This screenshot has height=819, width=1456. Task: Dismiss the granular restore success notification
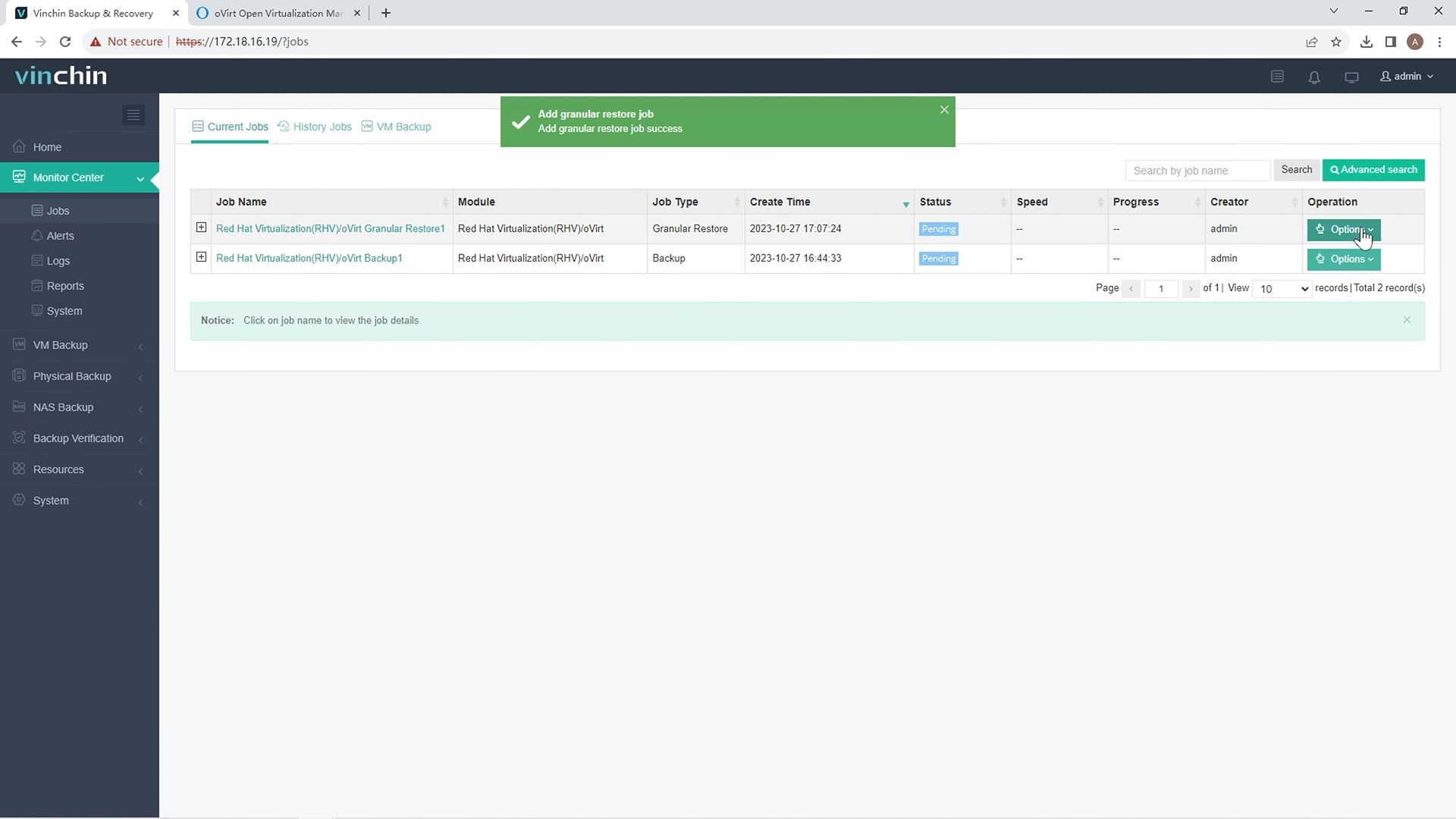(x=944, y=110)
